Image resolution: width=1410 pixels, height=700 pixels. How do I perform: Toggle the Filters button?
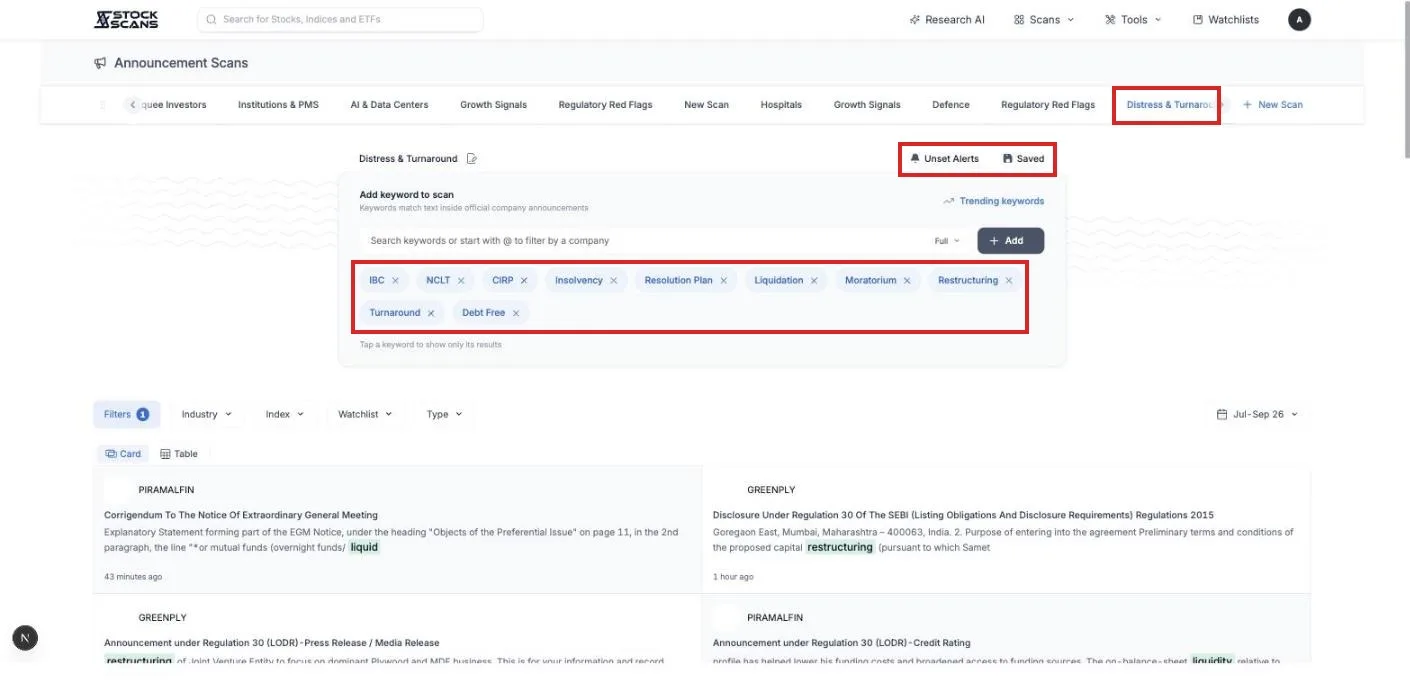[x=126, y=414]
